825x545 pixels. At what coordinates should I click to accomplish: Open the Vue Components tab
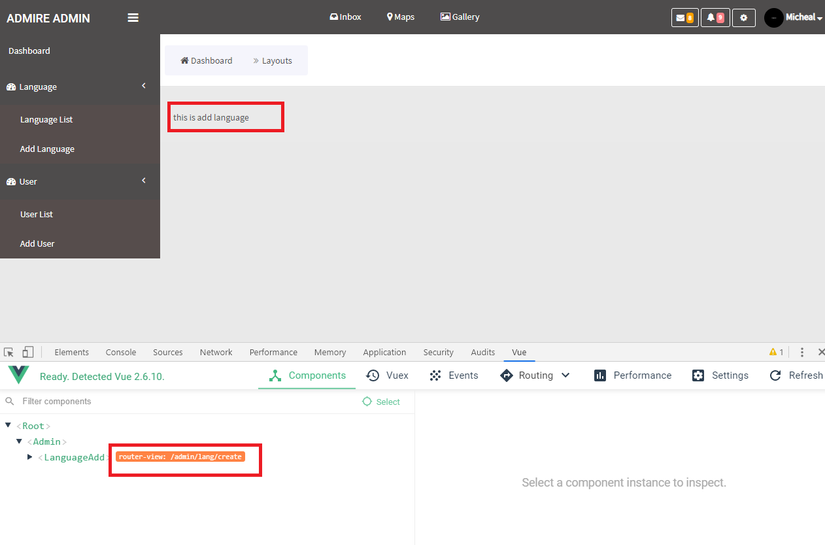tap(307, 376)
